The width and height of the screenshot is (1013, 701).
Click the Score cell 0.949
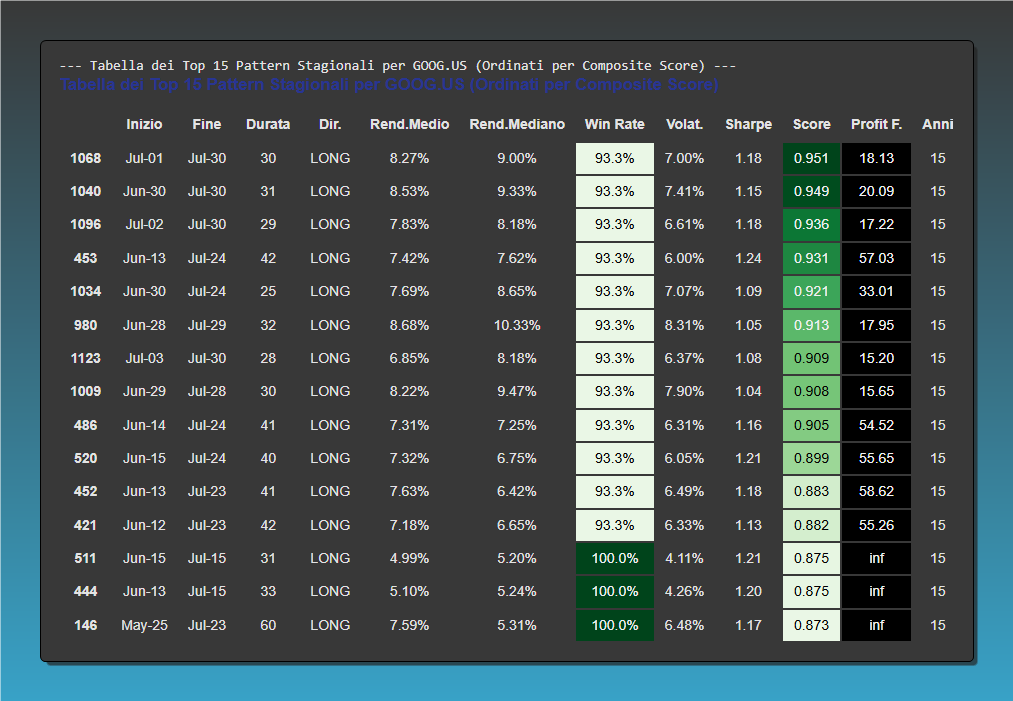[x=811, y=191]
